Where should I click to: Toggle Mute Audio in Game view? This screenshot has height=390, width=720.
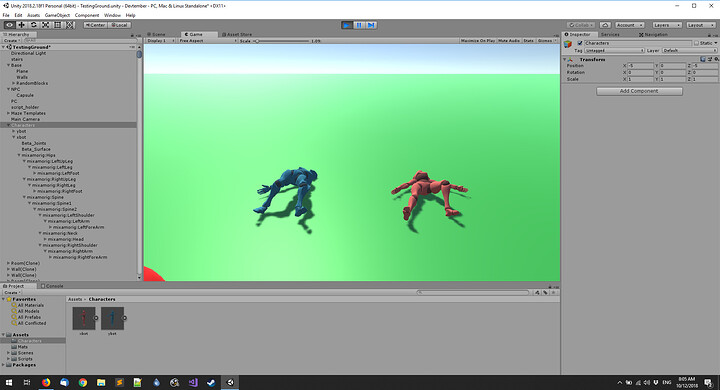509,40
